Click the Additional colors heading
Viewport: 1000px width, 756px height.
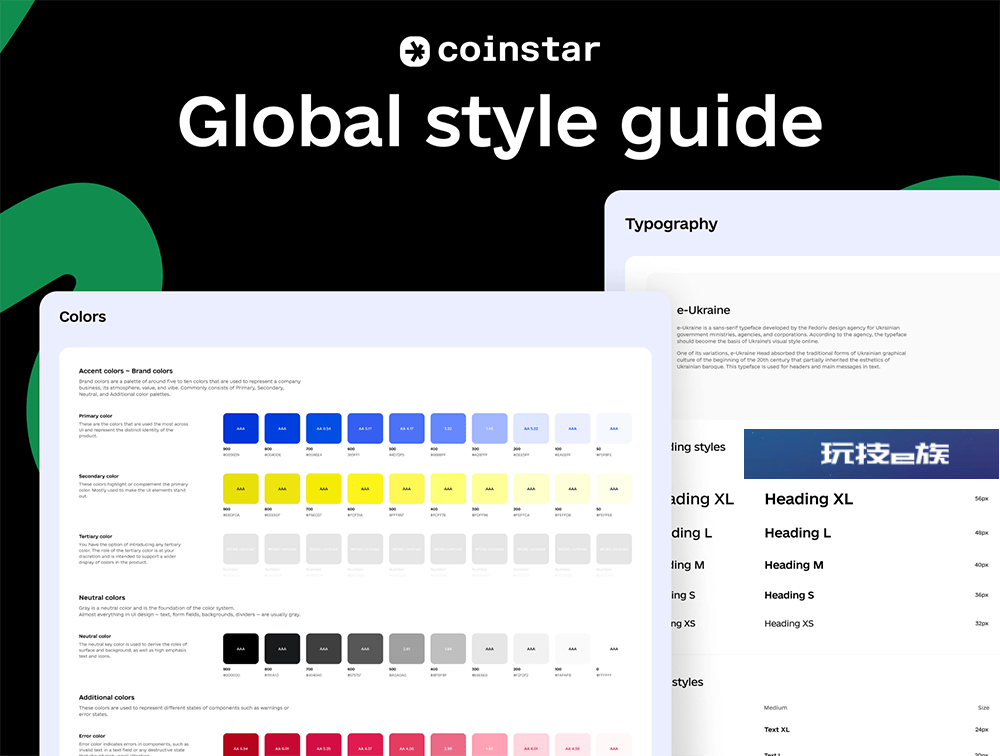pos(107,697)
